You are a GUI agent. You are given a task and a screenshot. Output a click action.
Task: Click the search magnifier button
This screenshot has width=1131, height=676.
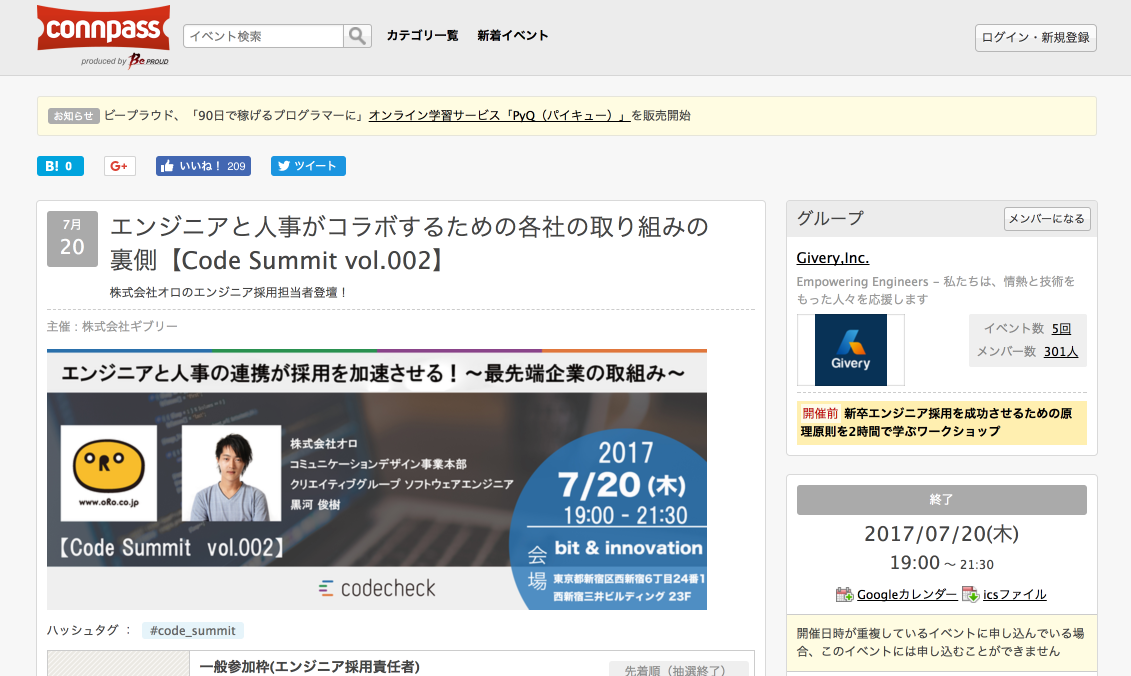[358, 36]
